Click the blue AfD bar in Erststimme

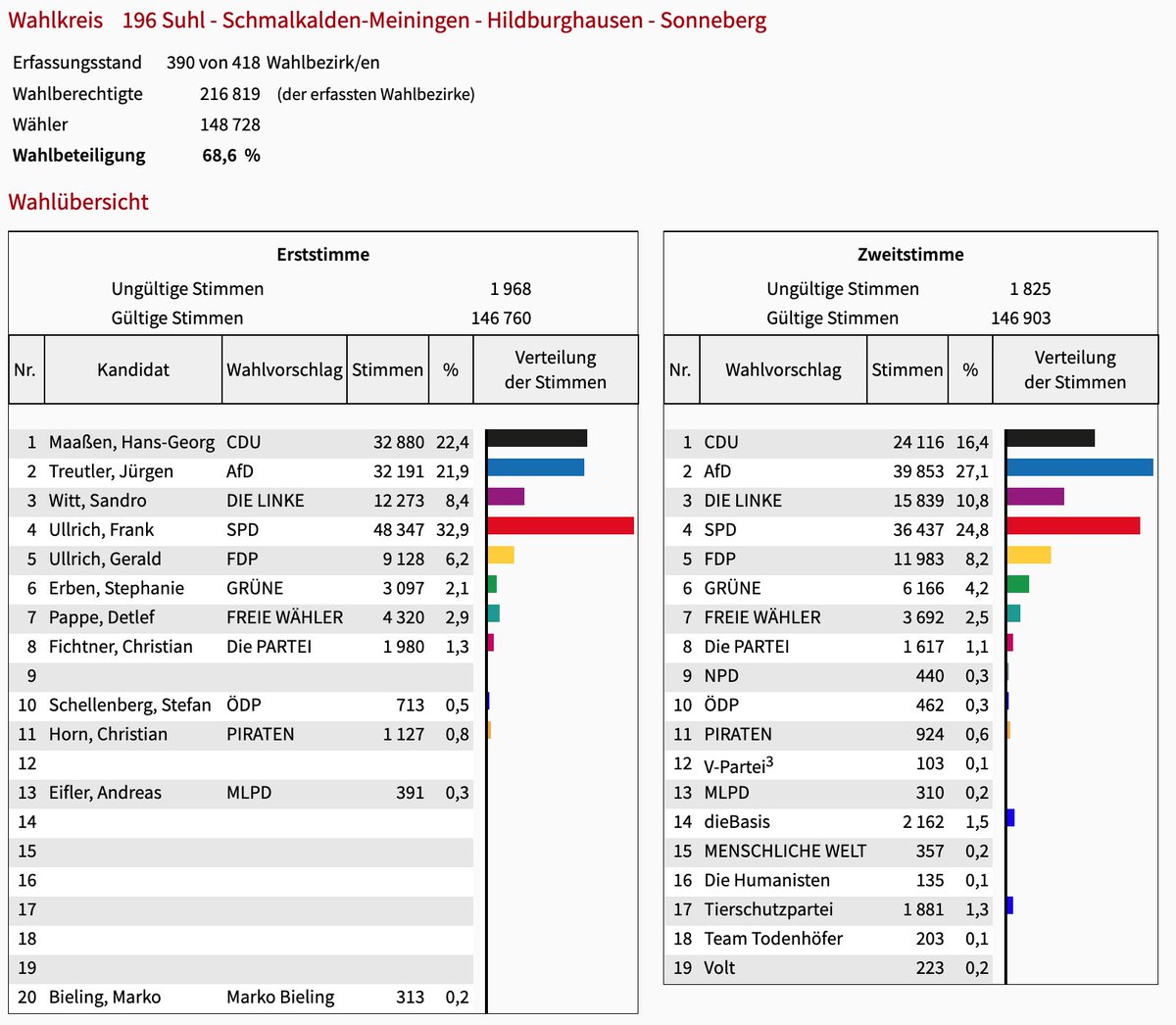pyautogui.click(x=535, y=467)
